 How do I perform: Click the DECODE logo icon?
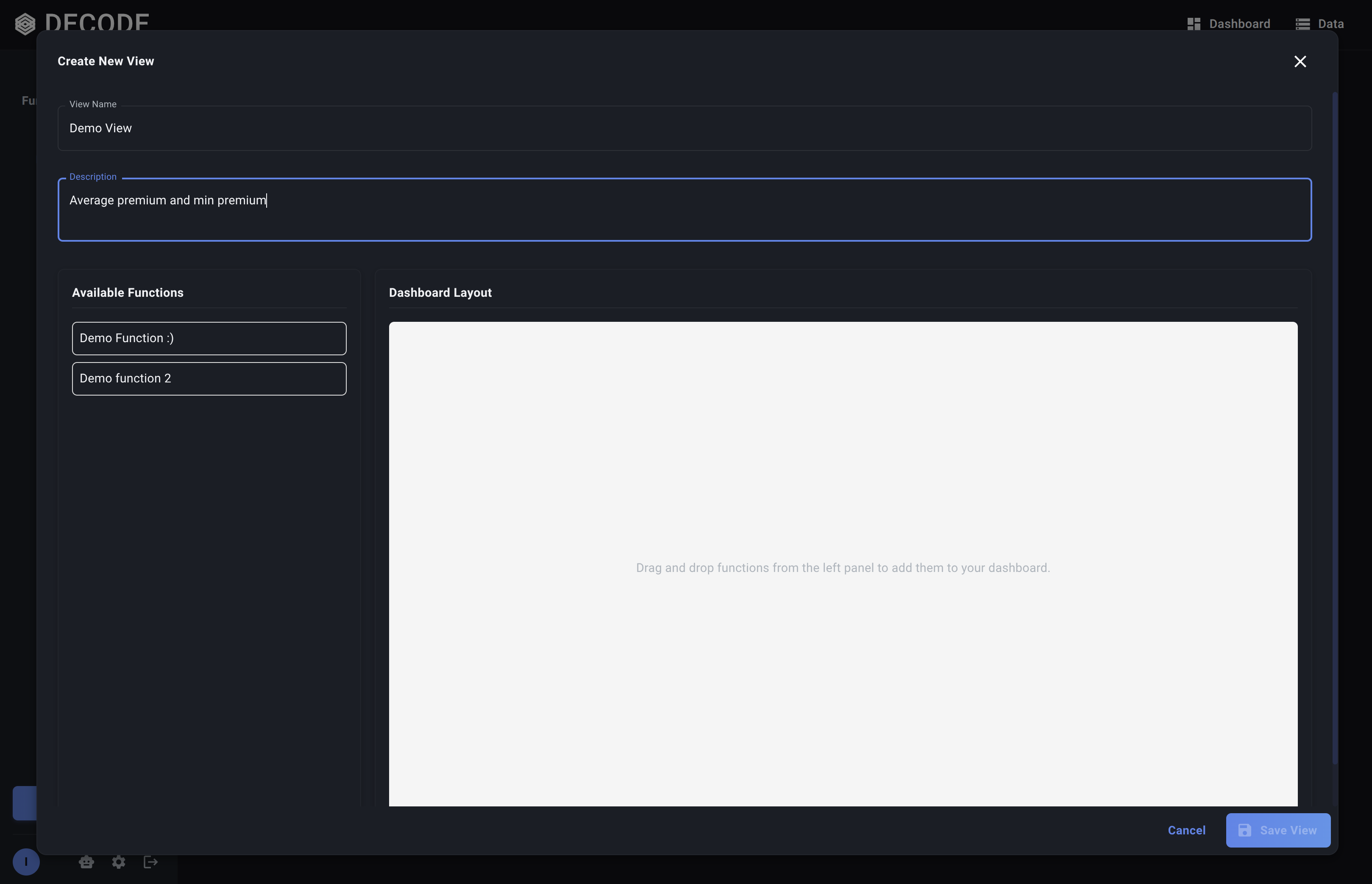coord(25,24)
